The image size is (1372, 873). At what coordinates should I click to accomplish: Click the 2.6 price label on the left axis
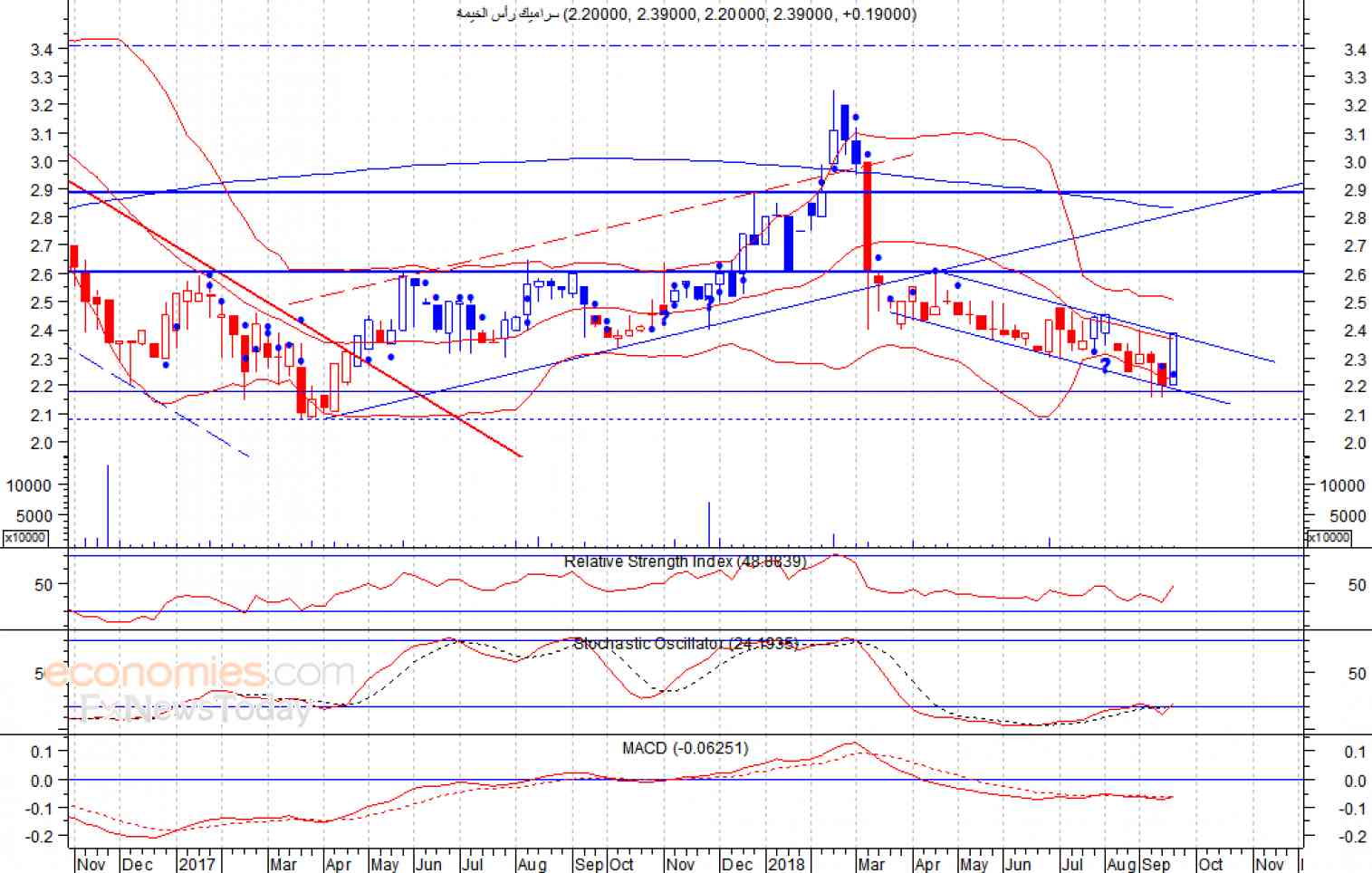pos(41,273)
